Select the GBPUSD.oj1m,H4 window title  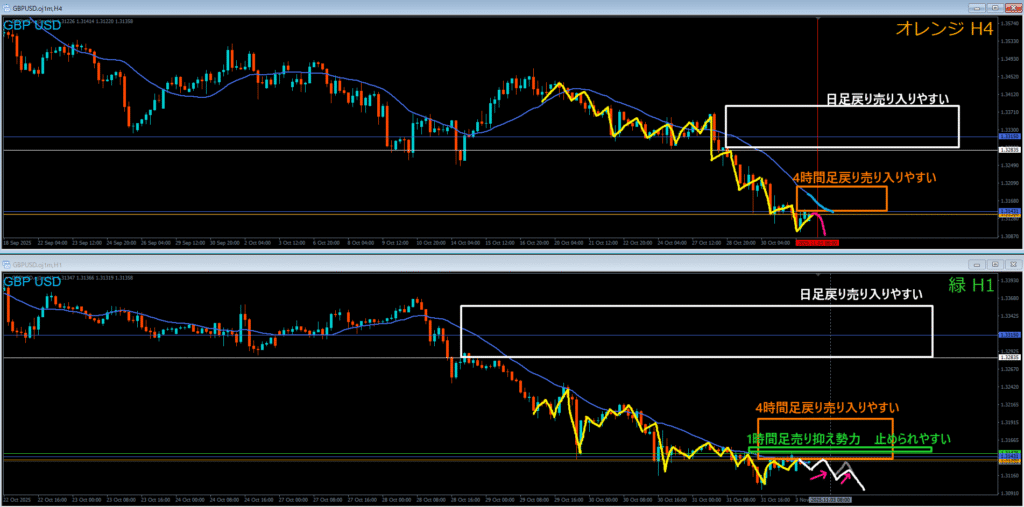(x=37, y=7)
